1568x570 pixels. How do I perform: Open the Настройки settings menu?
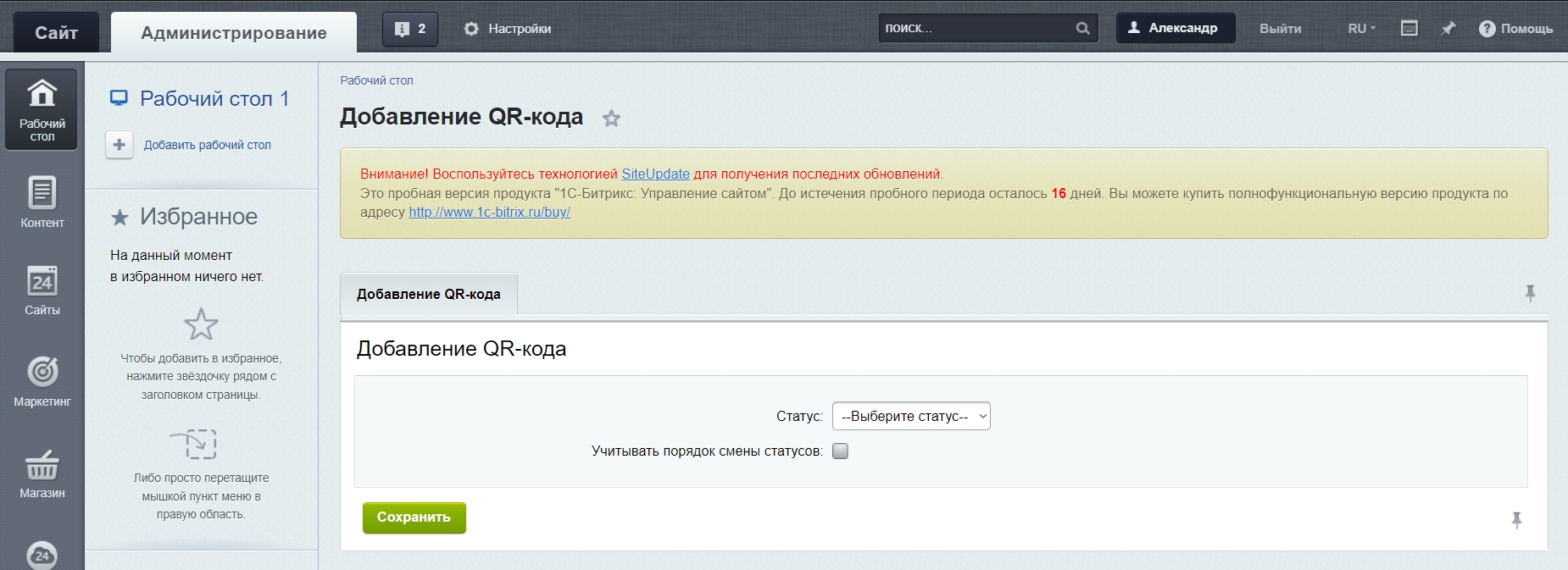508,29
